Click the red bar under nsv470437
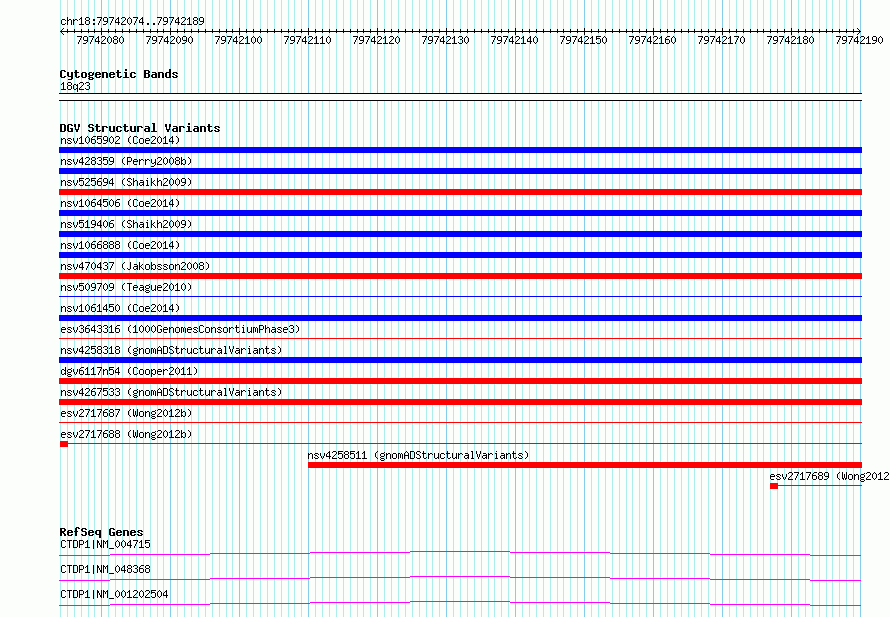This screenshot has width=890, height=617. 460,276
